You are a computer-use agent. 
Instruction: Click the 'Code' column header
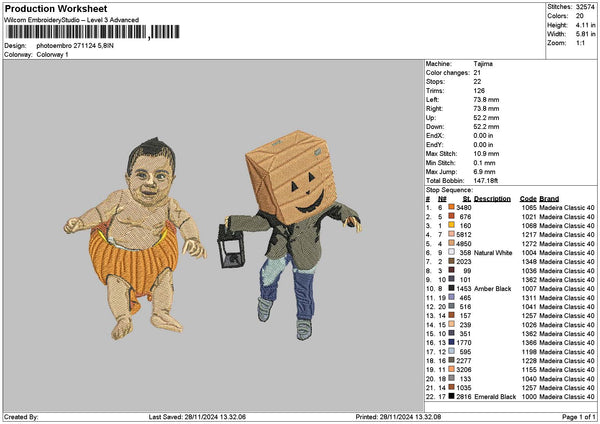click(528, 199)
